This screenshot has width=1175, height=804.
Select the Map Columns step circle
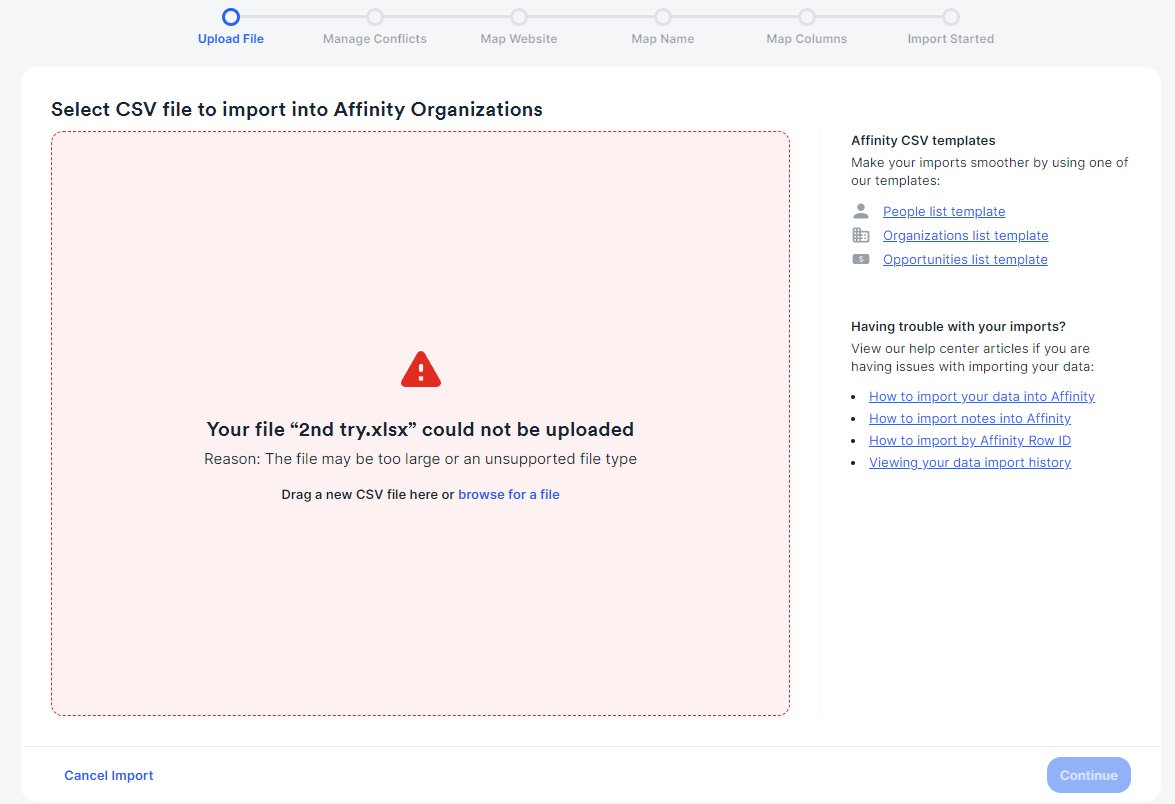point(806,16)
